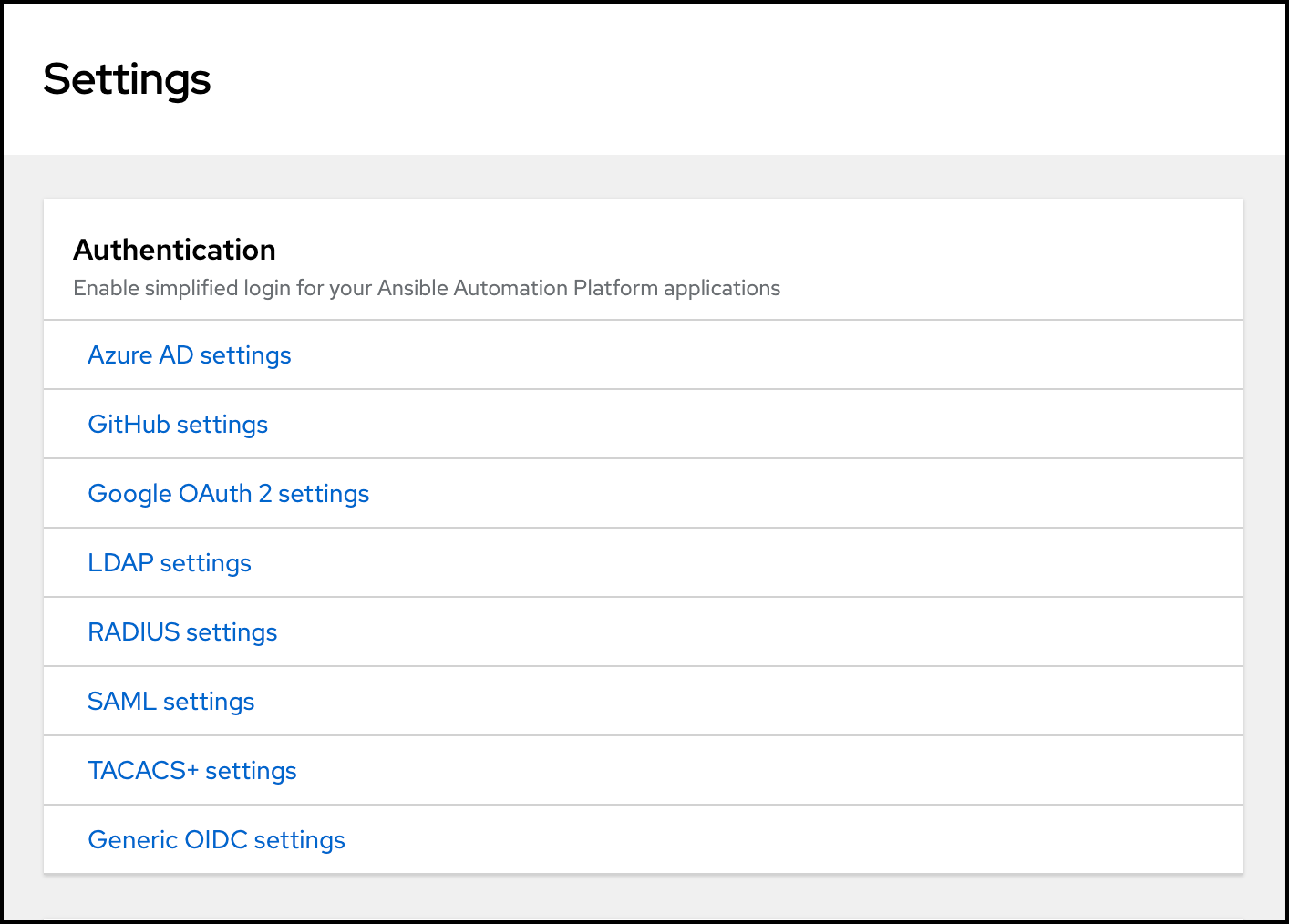Open Generic OIDC settings
Viewport: 1289px width, 924px height.
[x=216, y=840]
